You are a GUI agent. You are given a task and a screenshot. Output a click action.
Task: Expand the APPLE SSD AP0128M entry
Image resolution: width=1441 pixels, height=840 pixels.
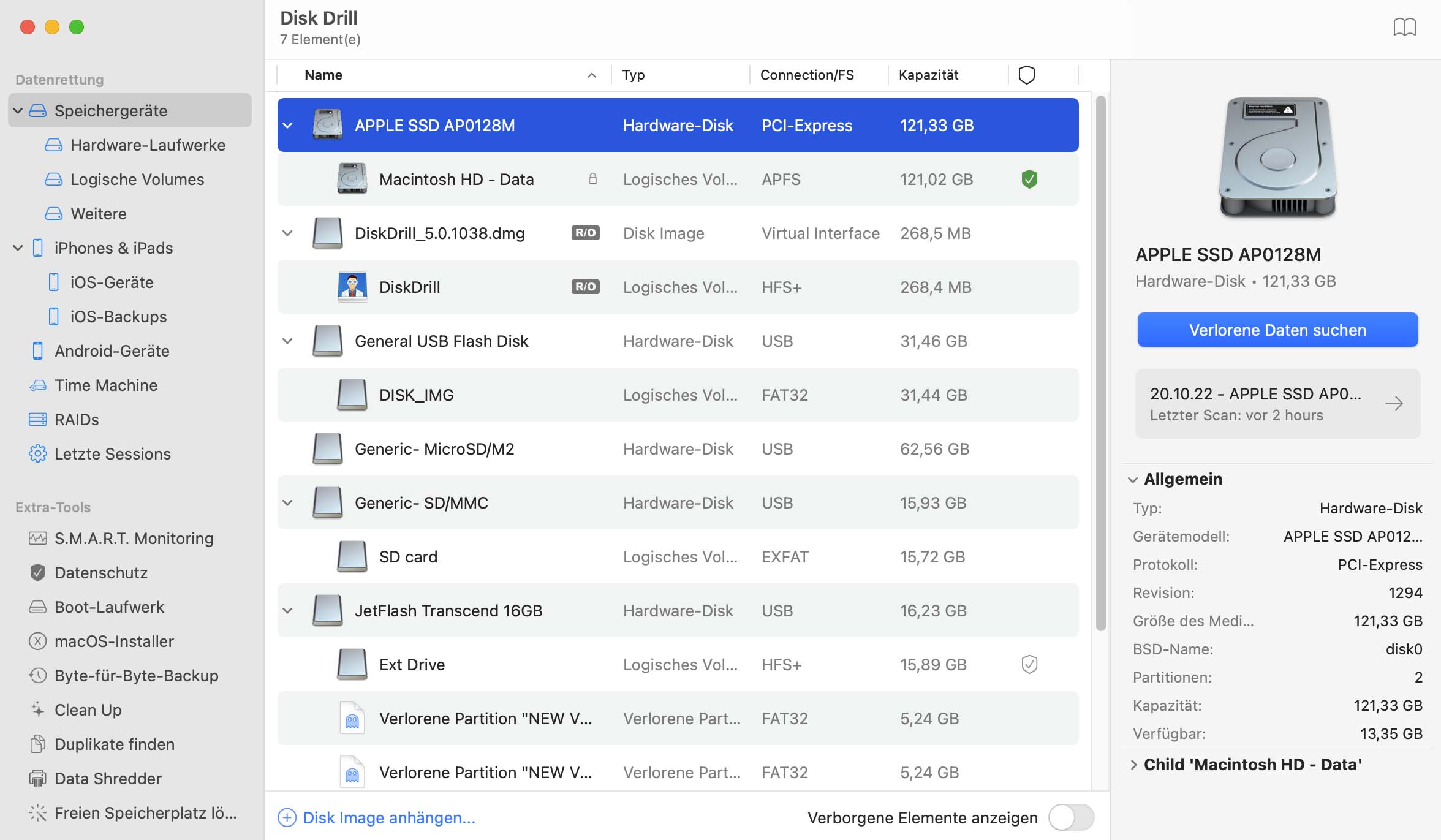(289, 124)
